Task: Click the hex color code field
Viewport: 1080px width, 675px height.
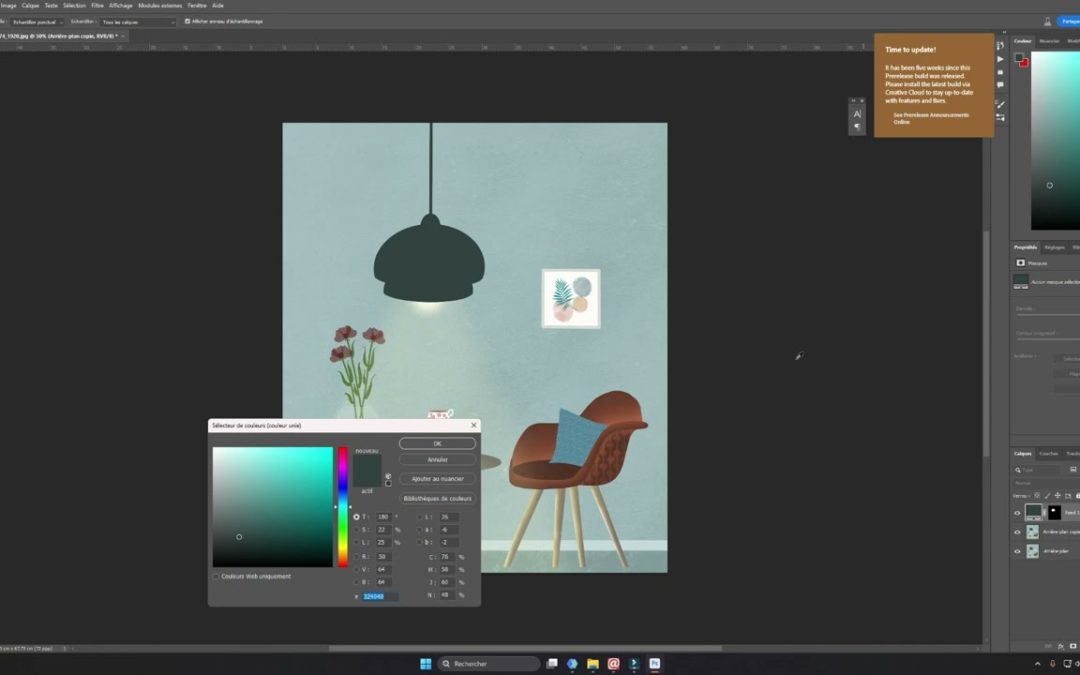Action: [x=380, y=596]
